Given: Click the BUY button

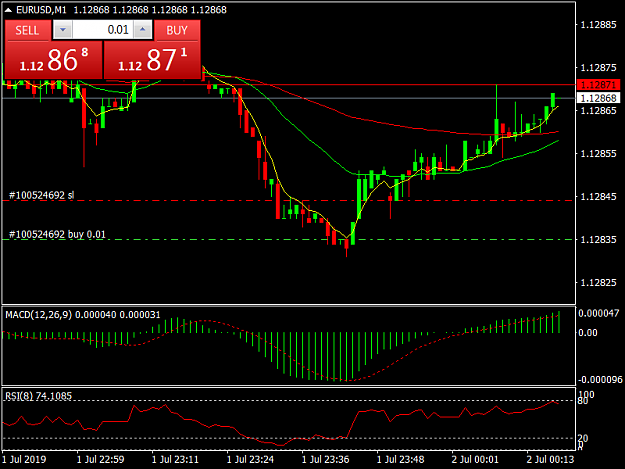Looking at the screenshot, I should pyautogui.click(x=177, y=30).
